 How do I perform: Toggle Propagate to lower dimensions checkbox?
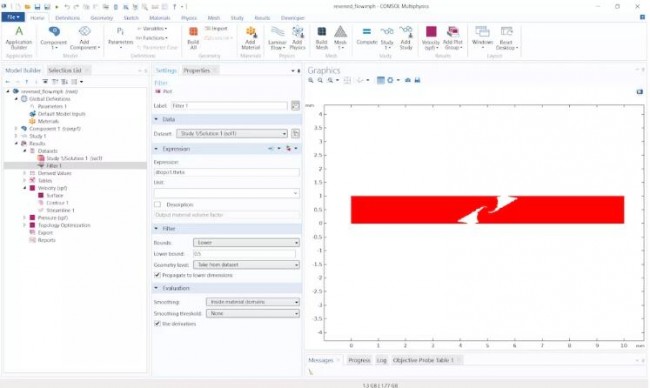(x=157, y=275)
